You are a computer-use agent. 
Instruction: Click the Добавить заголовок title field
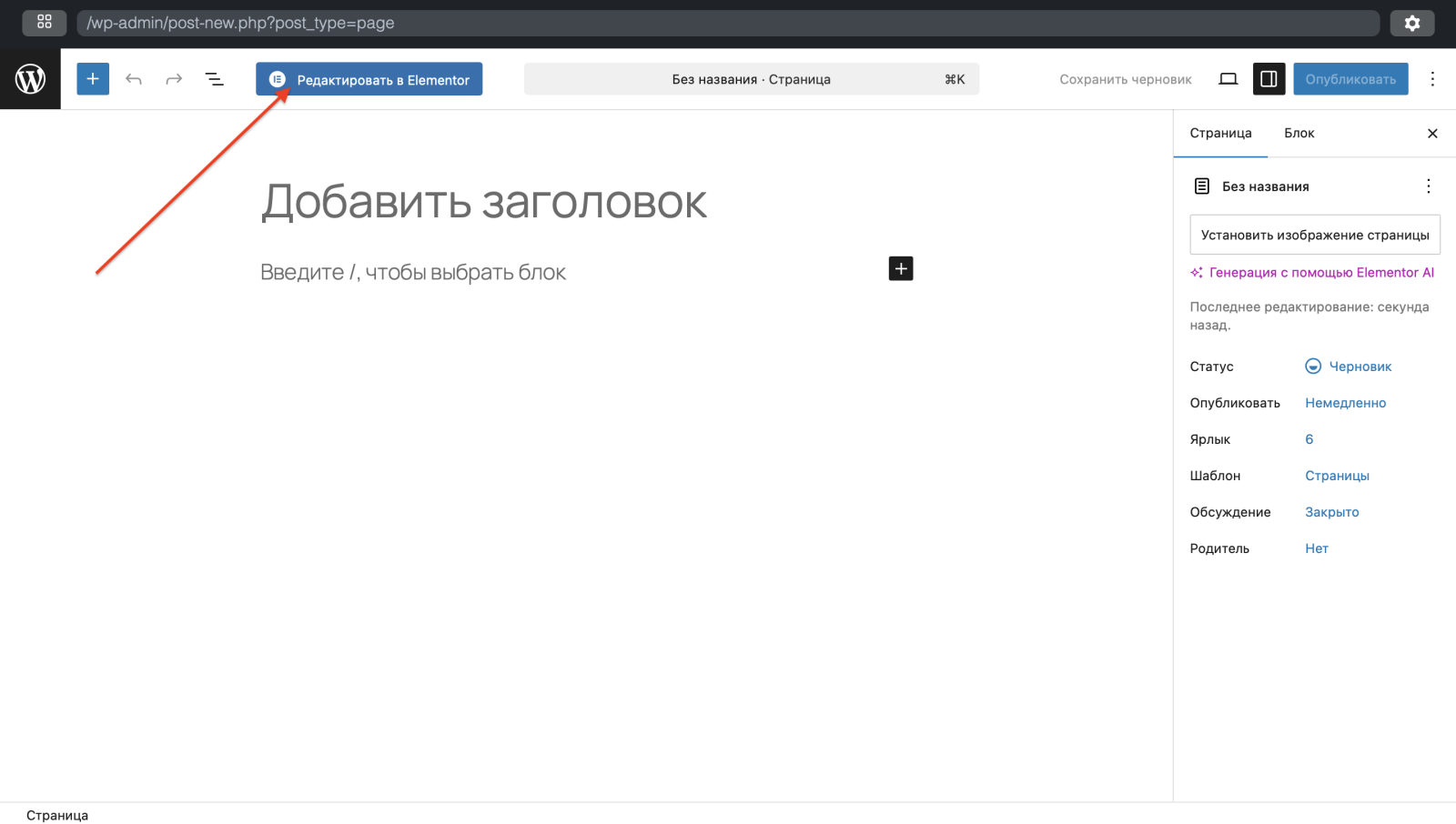484,202
